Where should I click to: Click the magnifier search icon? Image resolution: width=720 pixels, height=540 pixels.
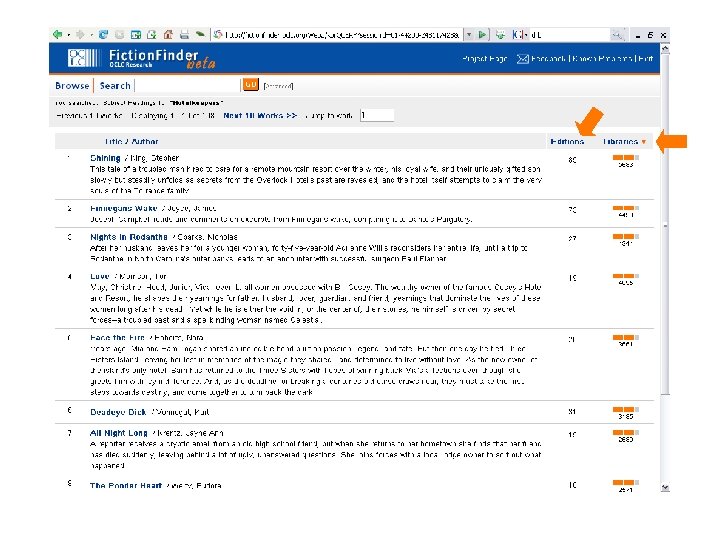point(617,35)
